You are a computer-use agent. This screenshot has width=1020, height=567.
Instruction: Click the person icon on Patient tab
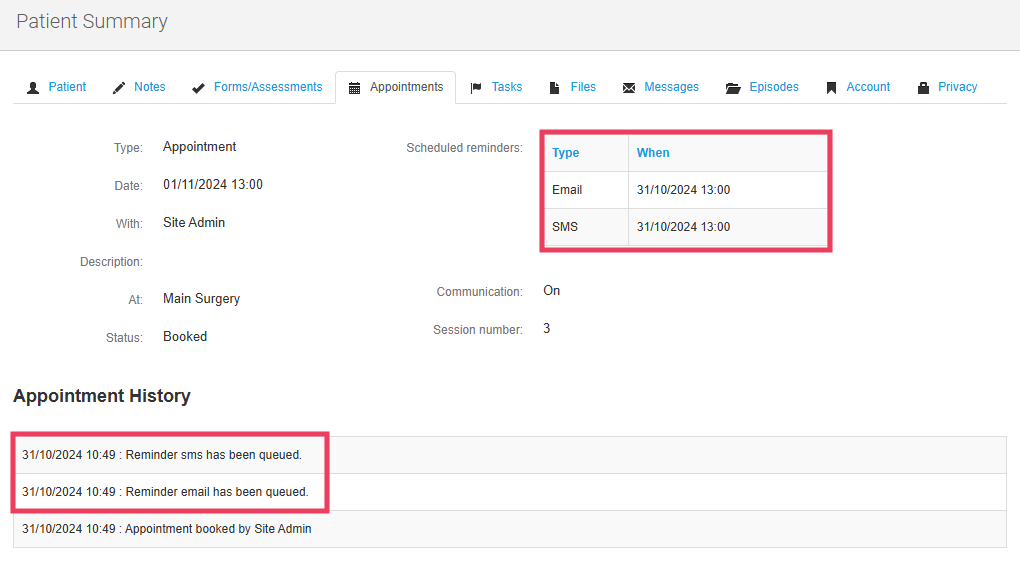coord(33,88)
